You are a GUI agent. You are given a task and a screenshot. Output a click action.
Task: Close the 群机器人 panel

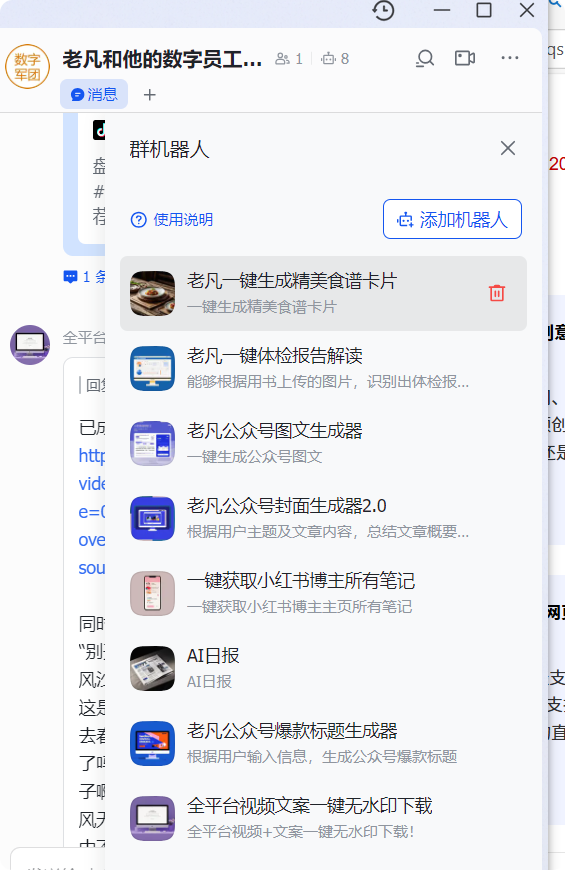pyautogui.click(x=508, y=148)
